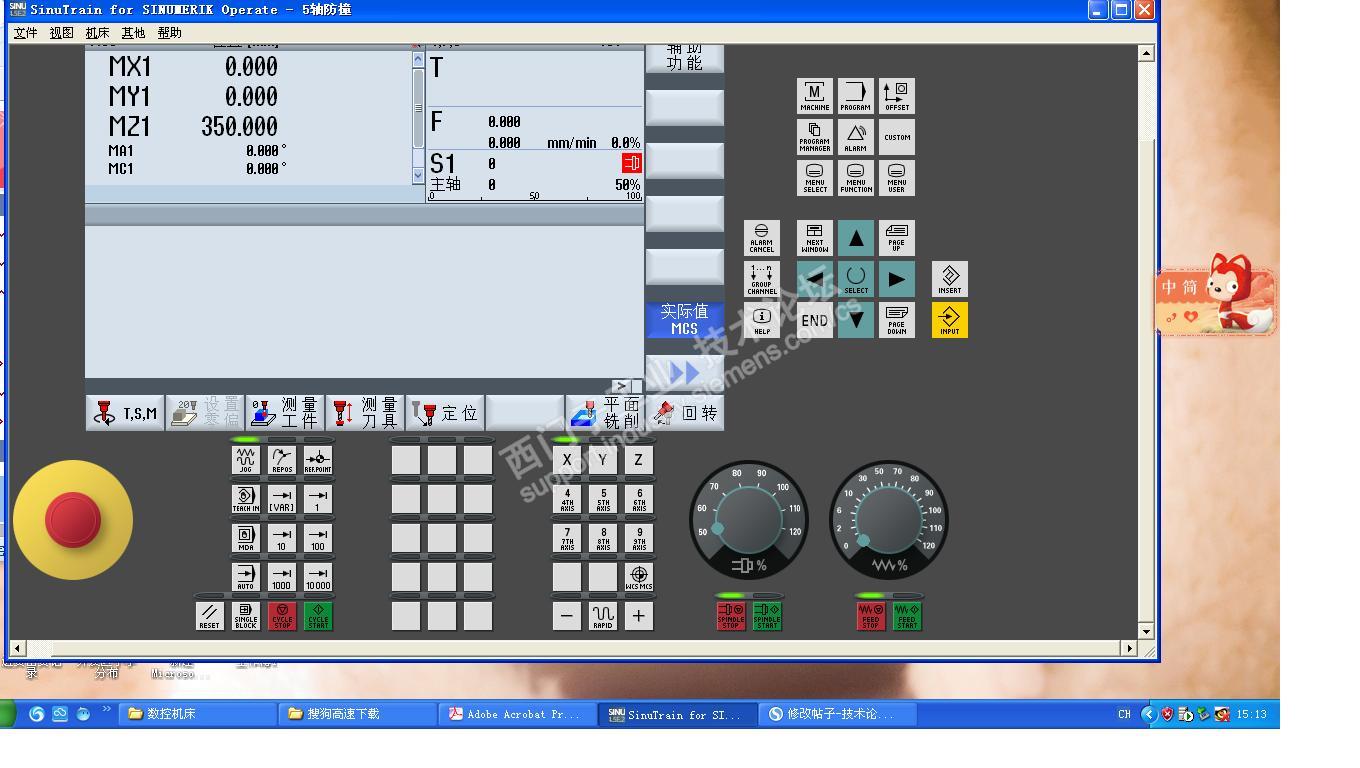Click the emergency stop button
The image size is (1360, 768).
click(73, 520)
